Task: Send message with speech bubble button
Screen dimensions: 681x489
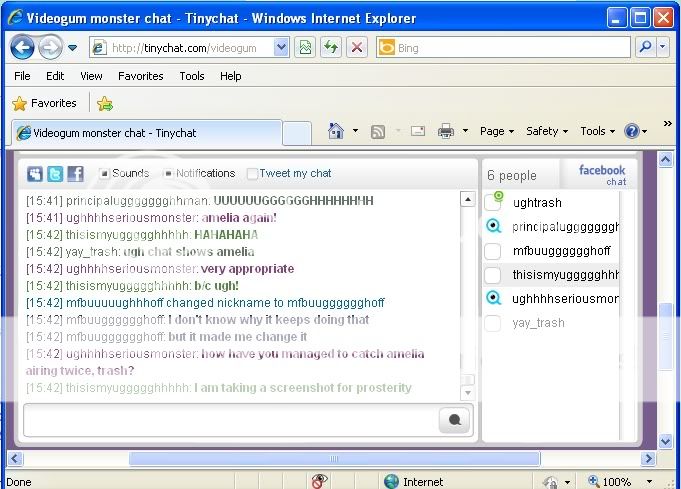Action: (454, 420)
